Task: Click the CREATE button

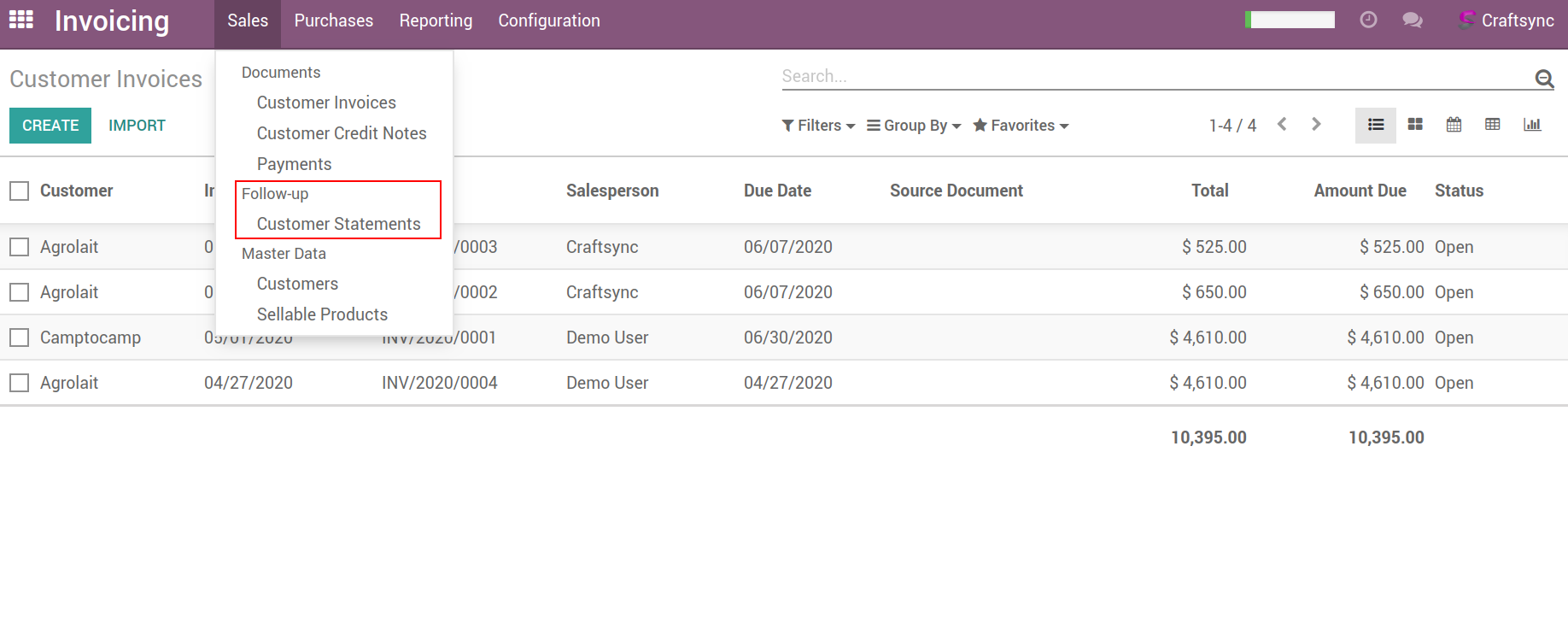Action: tap(50, 126)
